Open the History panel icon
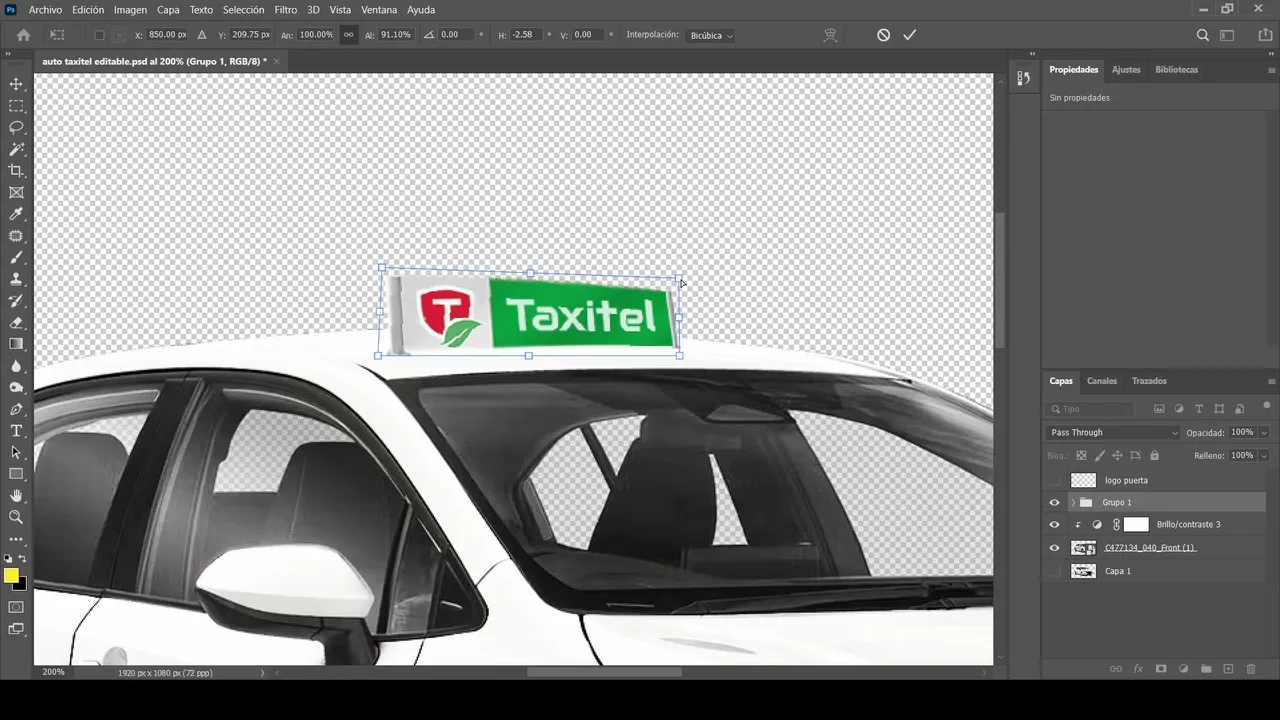 (1023, 79)
